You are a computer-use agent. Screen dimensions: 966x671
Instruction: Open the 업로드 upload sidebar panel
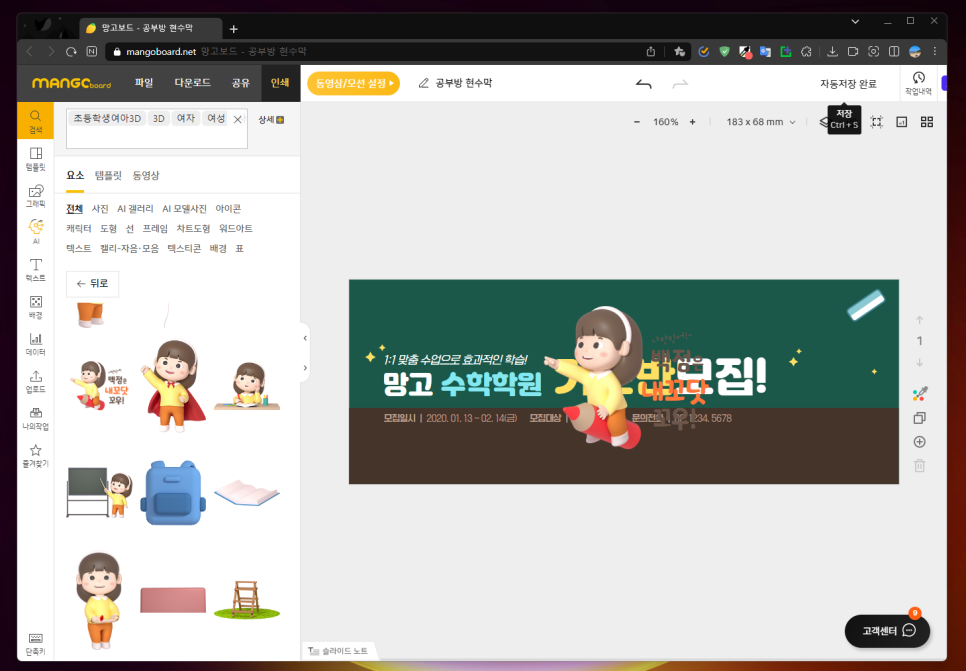coord(36,381)
